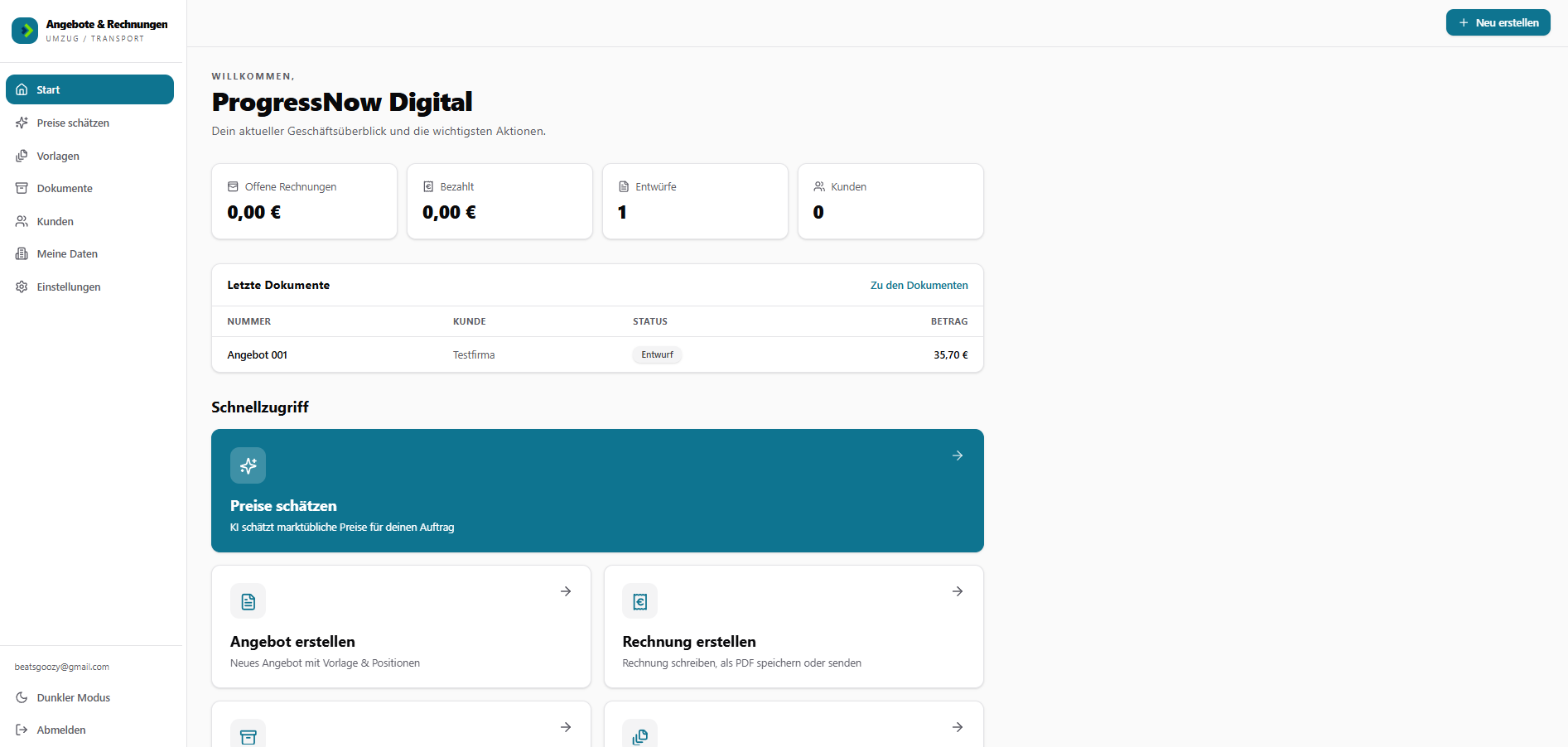Click the Angebote & Rechnungen app title
The image size is (1568, 747).
coord(107,24)
